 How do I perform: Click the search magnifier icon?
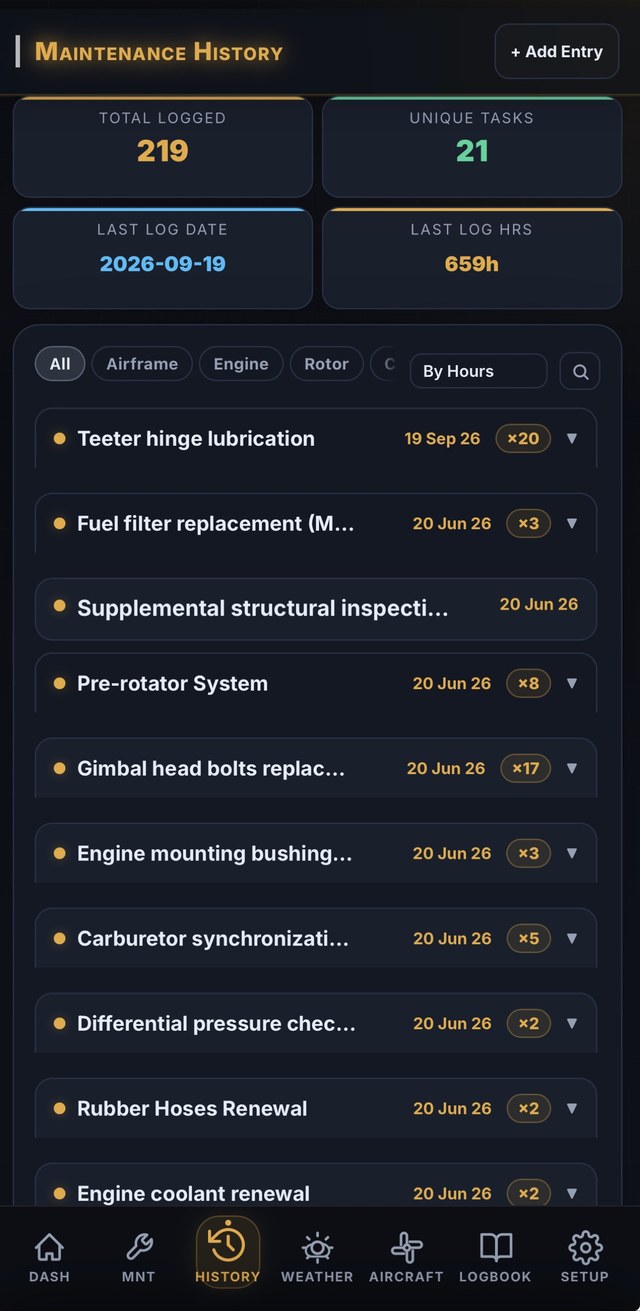[580, 371]
